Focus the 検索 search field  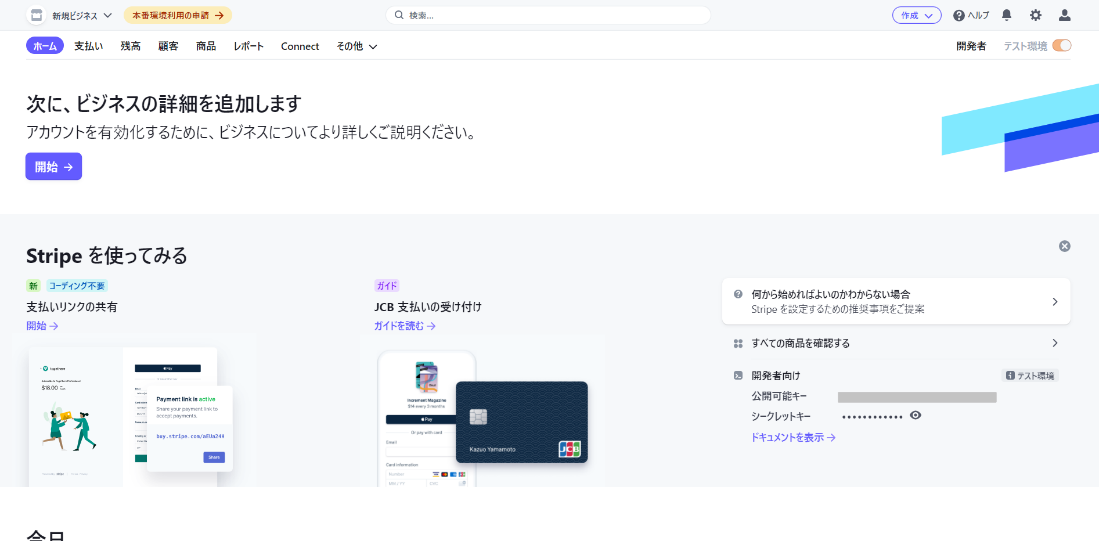click(548, 15)
